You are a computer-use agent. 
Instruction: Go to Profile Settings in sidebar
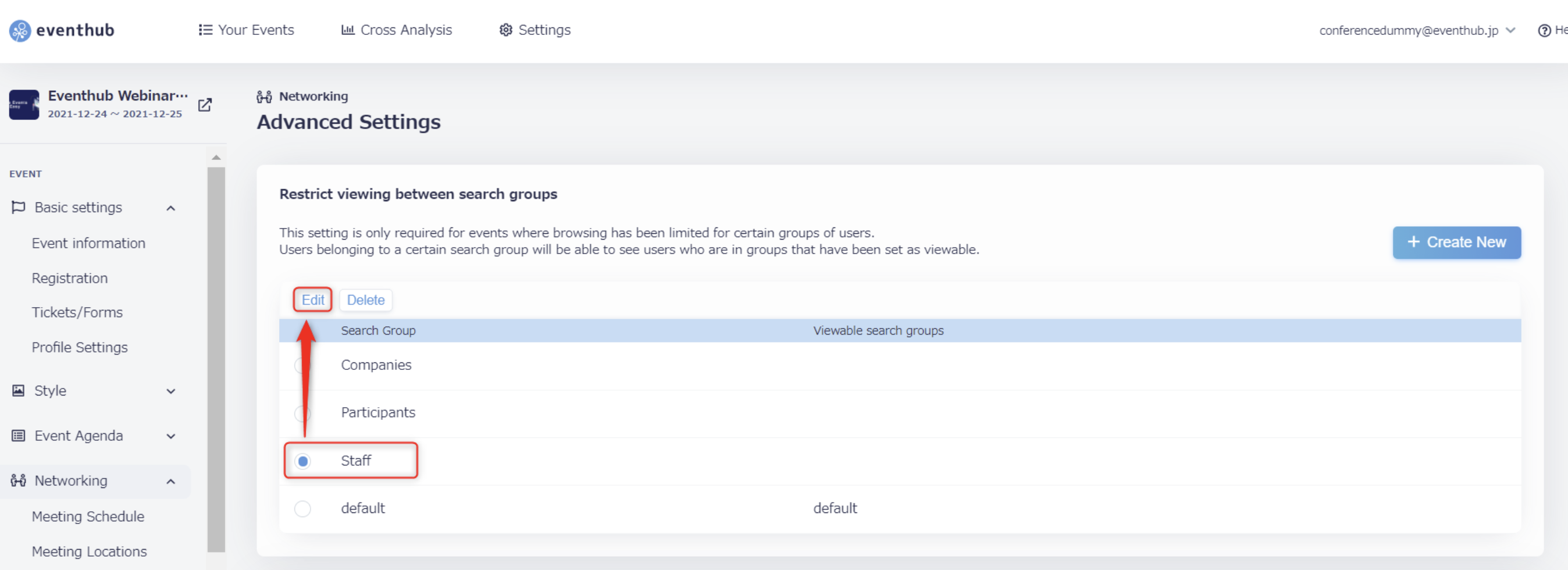(x=80, y=347)
